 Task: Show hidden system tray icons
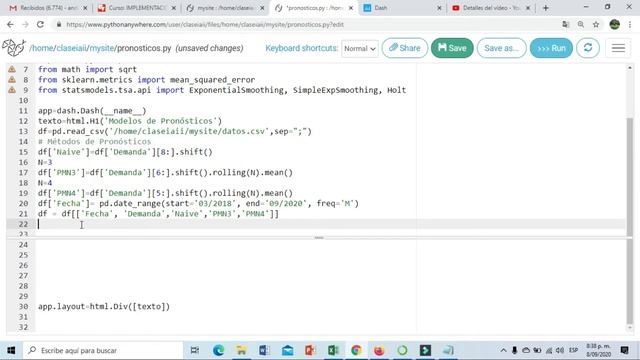(503, 350)
